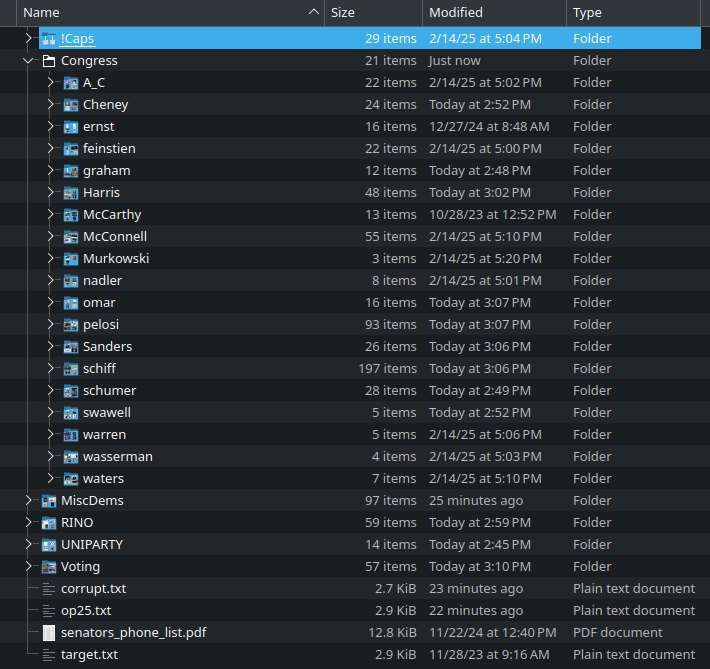Click the Sanders folder icon
Viewport: 710px width, 669px height.
(x=71, y=347)
